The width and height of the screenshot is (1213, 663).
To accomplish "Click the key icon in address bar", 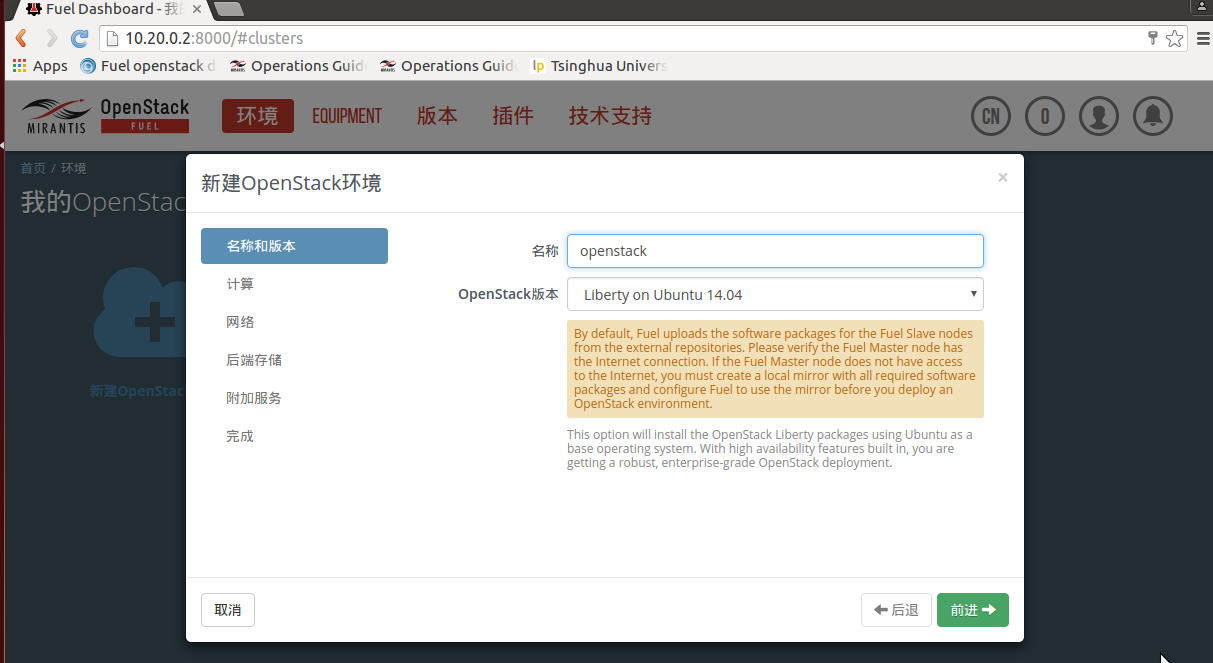I will click(x=1153, y=39).
